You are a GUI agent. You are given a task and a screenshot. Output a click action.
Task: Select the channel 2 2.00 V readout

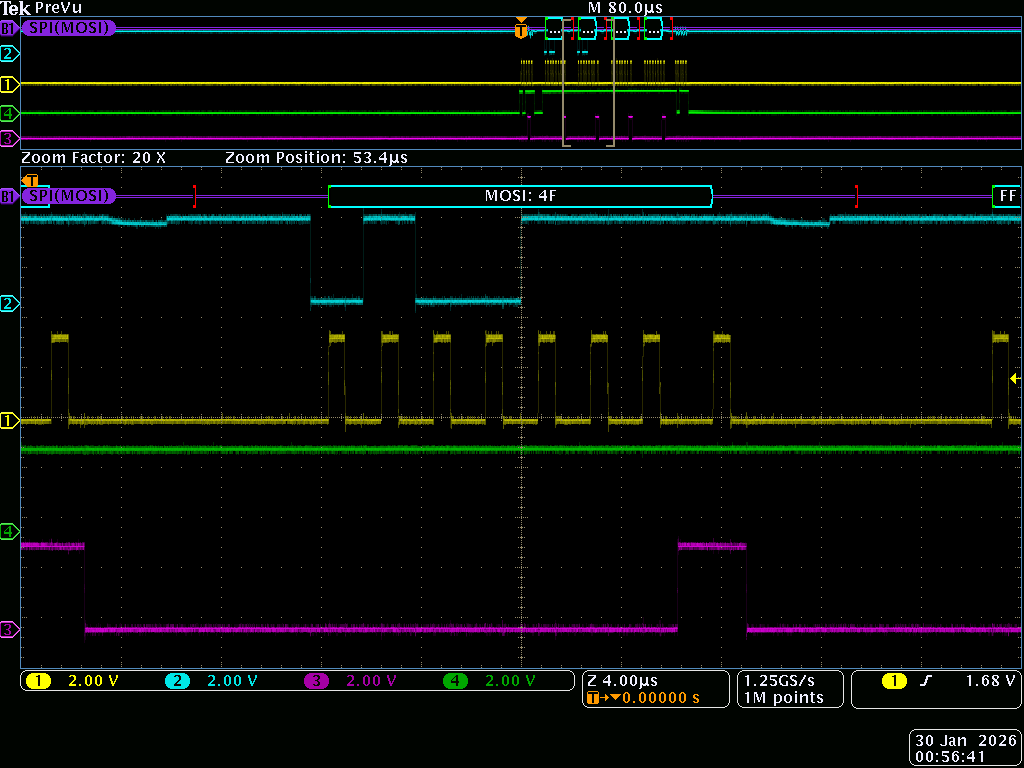click(230, 681)
